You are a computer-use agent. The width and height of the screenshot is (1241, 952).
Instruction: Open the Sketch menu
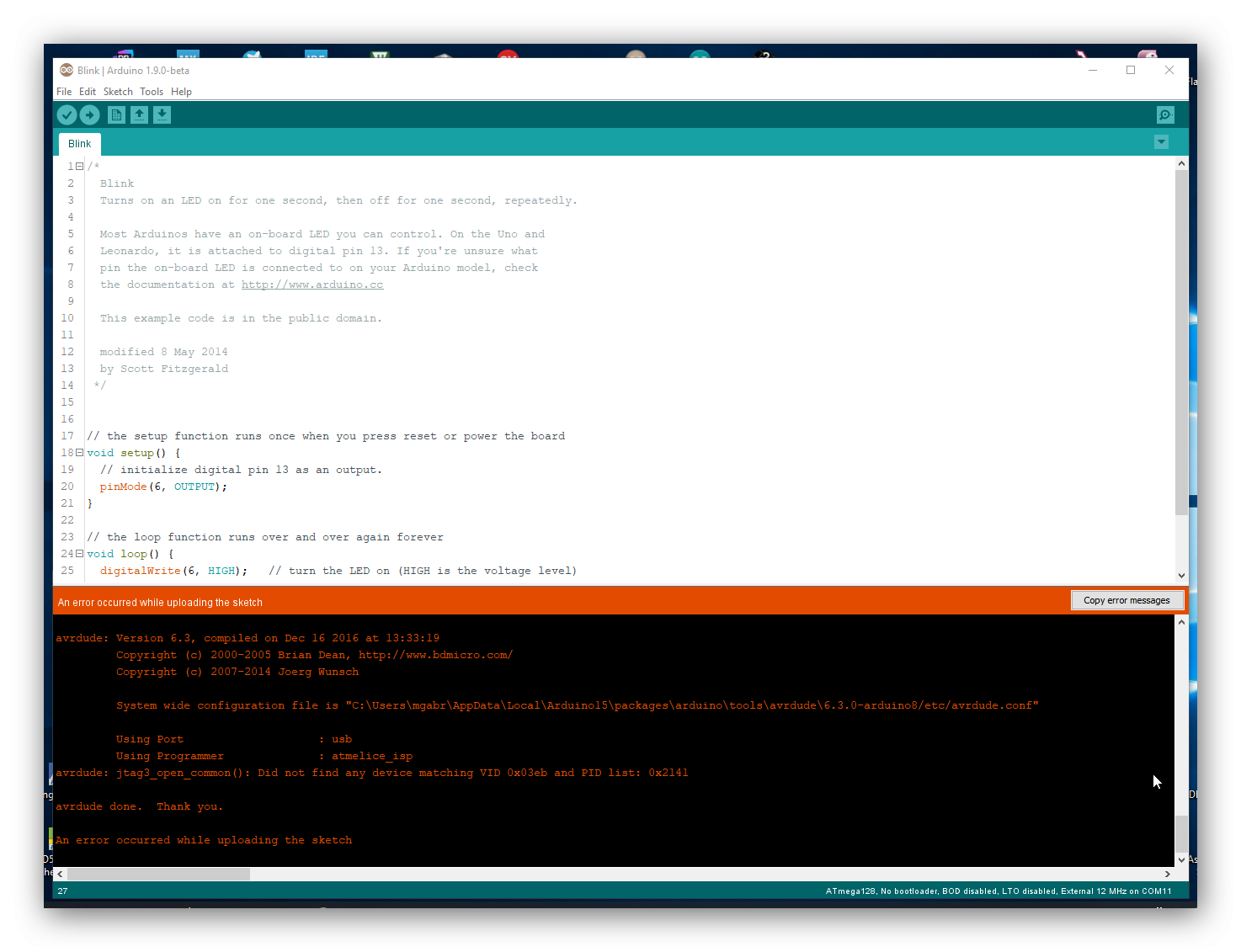point(118,92)
